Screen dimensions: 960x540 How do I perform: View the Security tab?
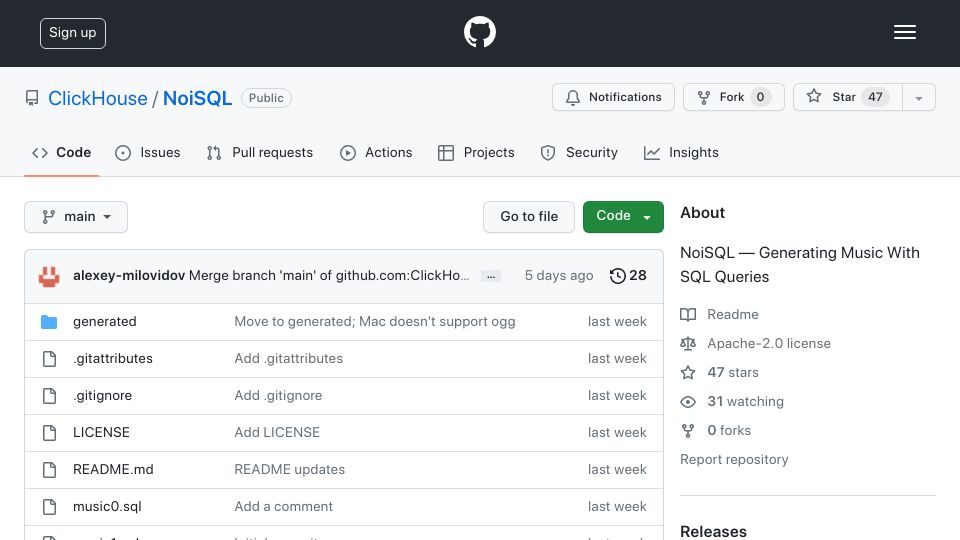pyautogui.click(x=579, y=152)
